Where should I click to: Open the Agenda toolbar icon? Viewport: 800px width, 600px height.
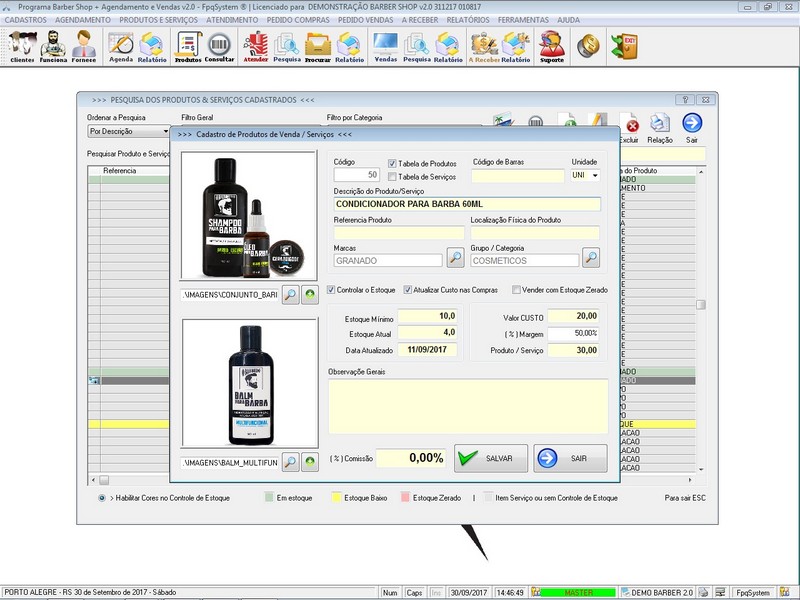point(121,46)
